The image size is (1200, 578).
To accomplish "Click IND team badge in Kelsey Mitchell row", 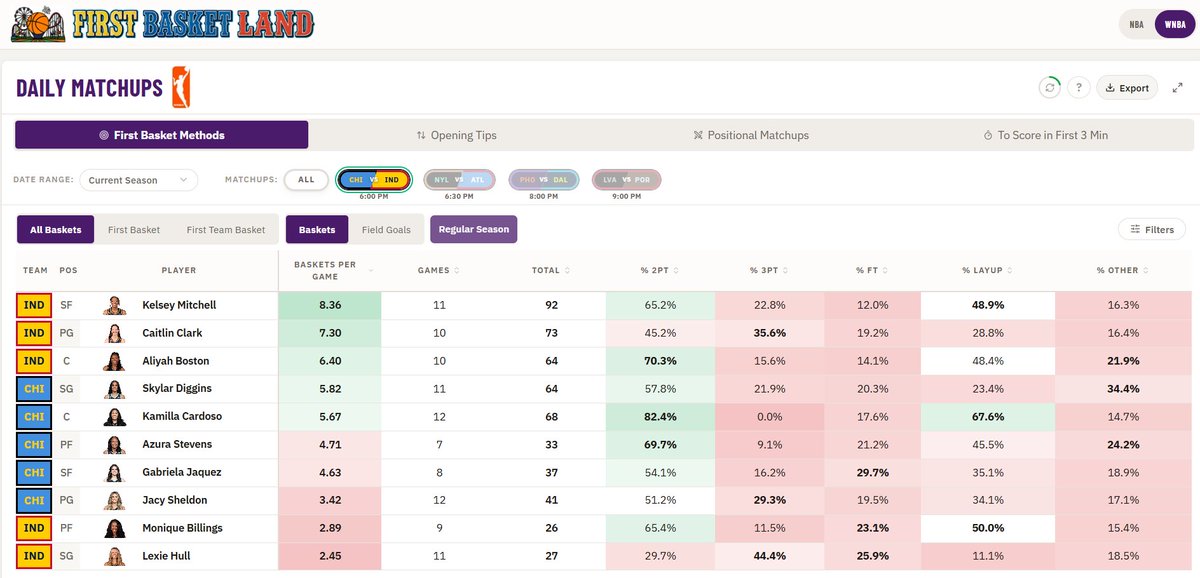I will point(34,305).
